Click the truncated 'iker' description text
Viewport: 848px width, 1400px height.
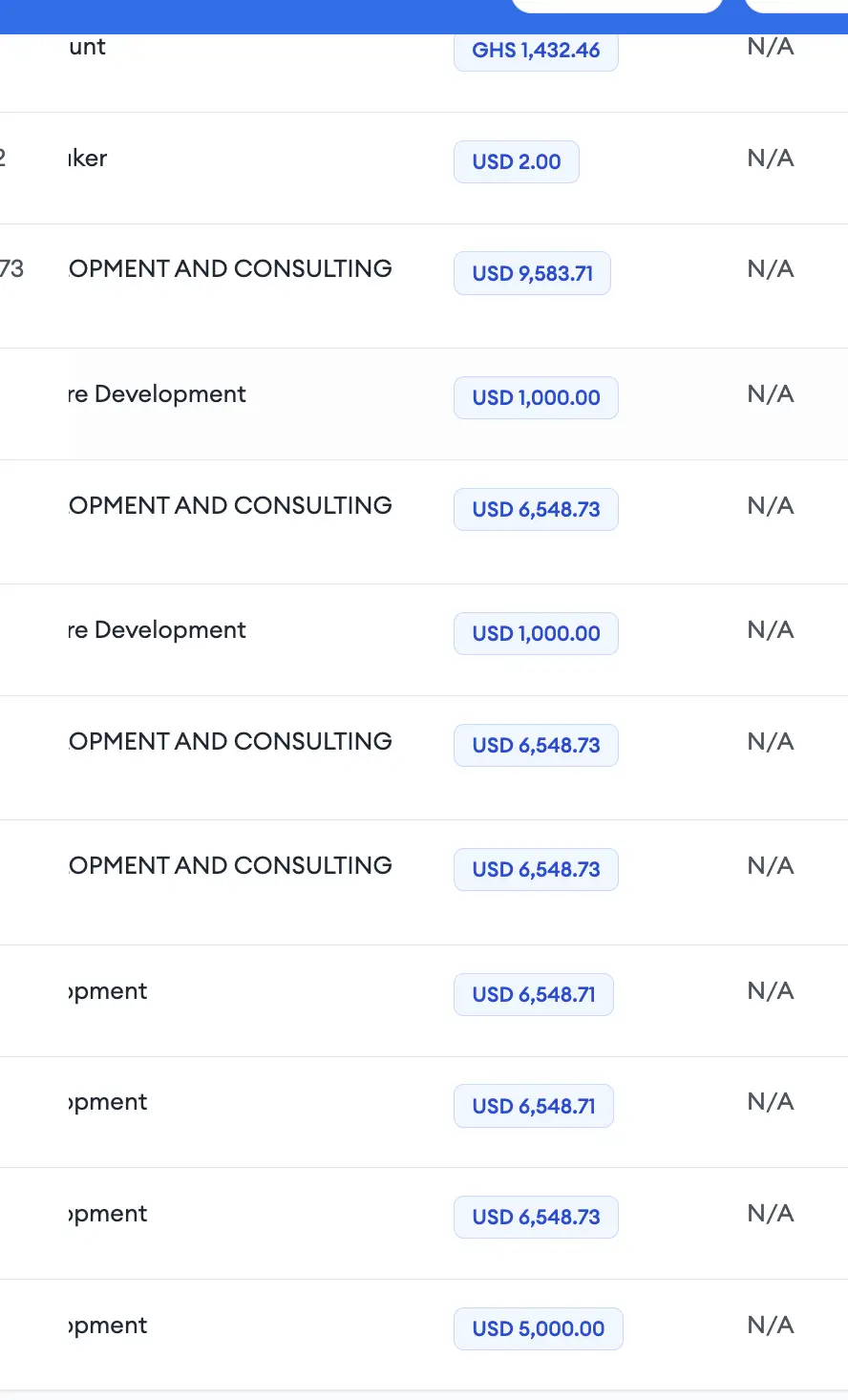coord(88,159)
